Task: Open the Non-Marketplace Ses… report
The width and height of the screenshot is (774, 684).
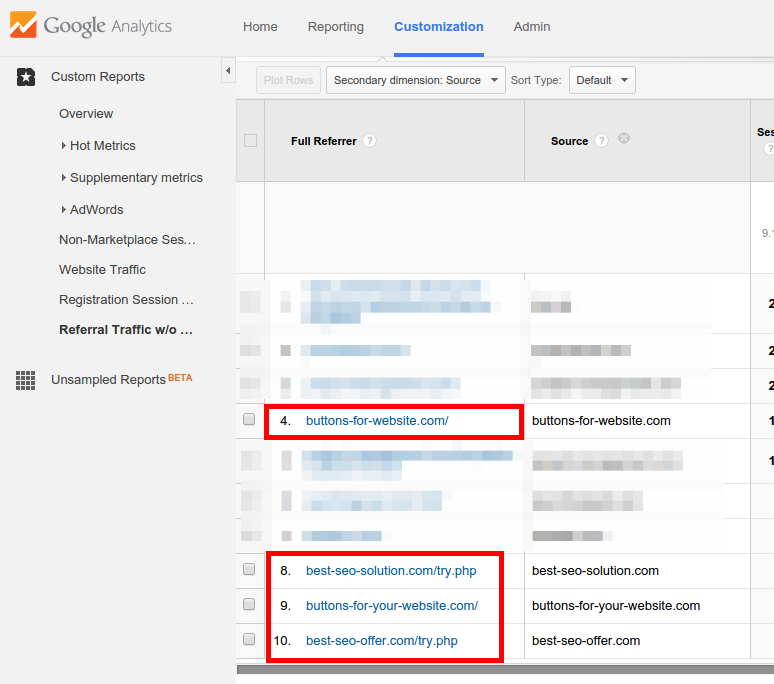Action: [x=127, y=240]
